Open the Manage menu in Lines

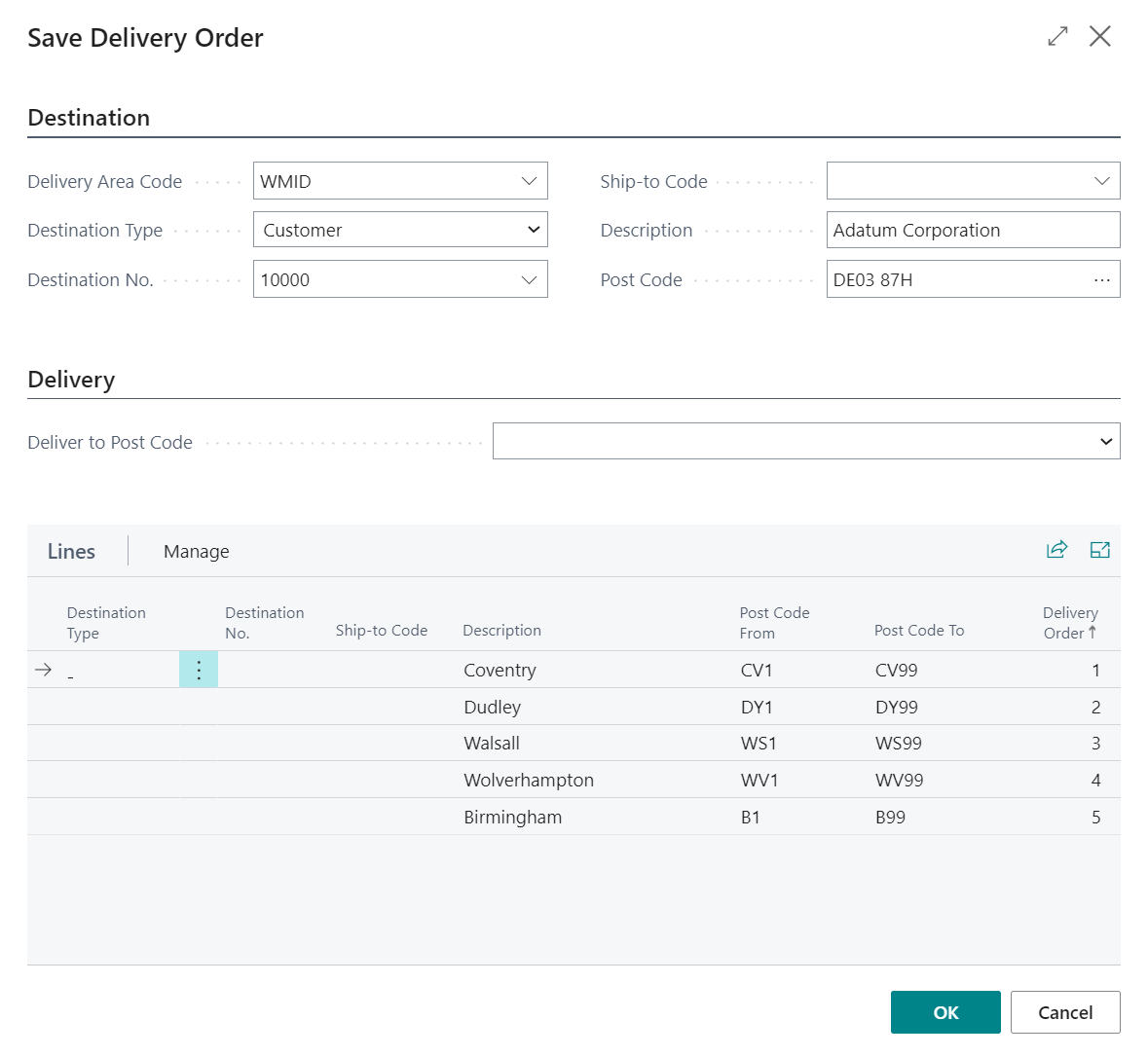tap(196, 552)
